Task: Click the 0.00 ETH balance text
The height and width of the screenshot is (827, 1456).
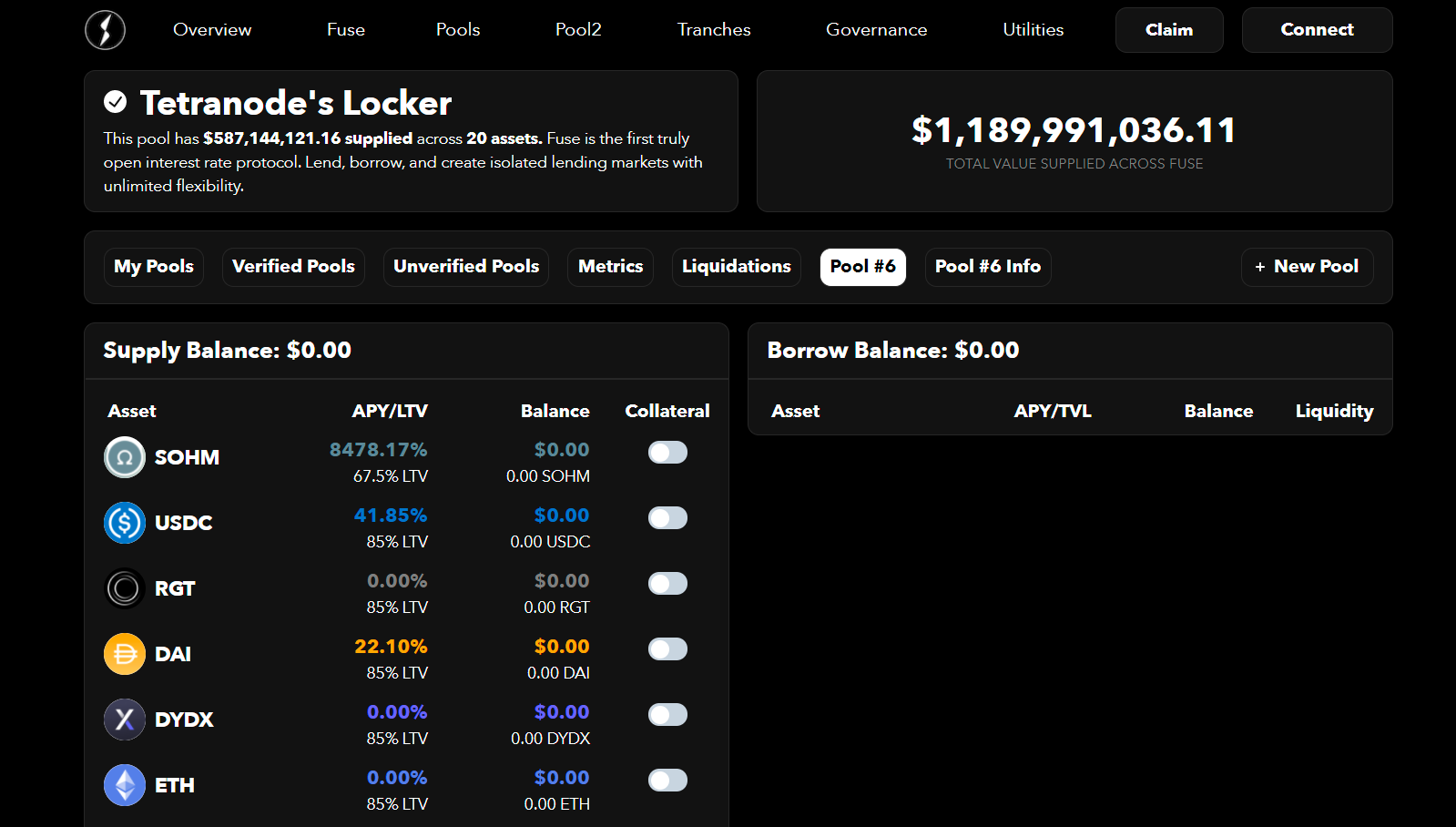Action: tap(557, 804)
